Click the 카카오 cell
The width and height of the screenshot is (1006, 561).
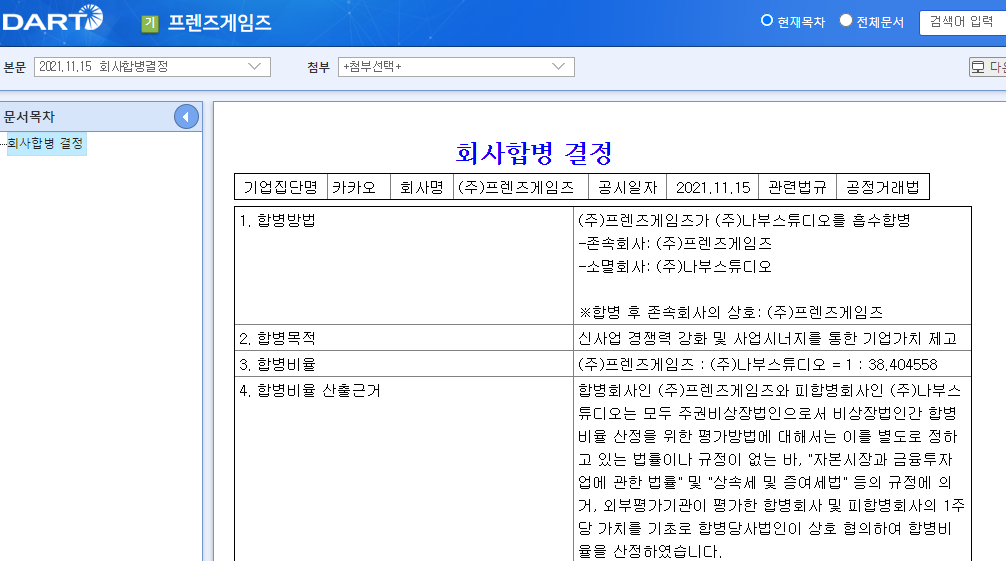[359, 187]
